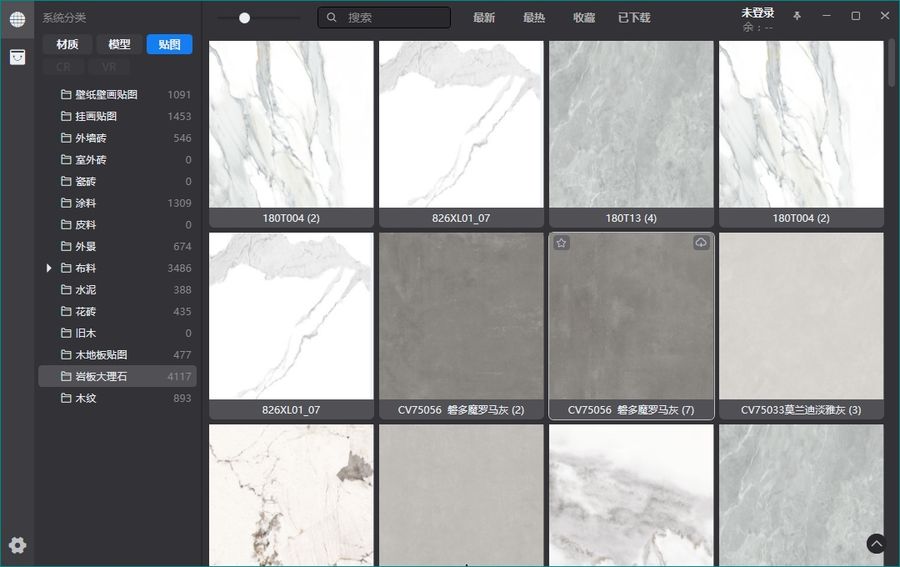Click folder icon of 涂料
Viewport: 900px width, 567px height.
coord(66,203)
